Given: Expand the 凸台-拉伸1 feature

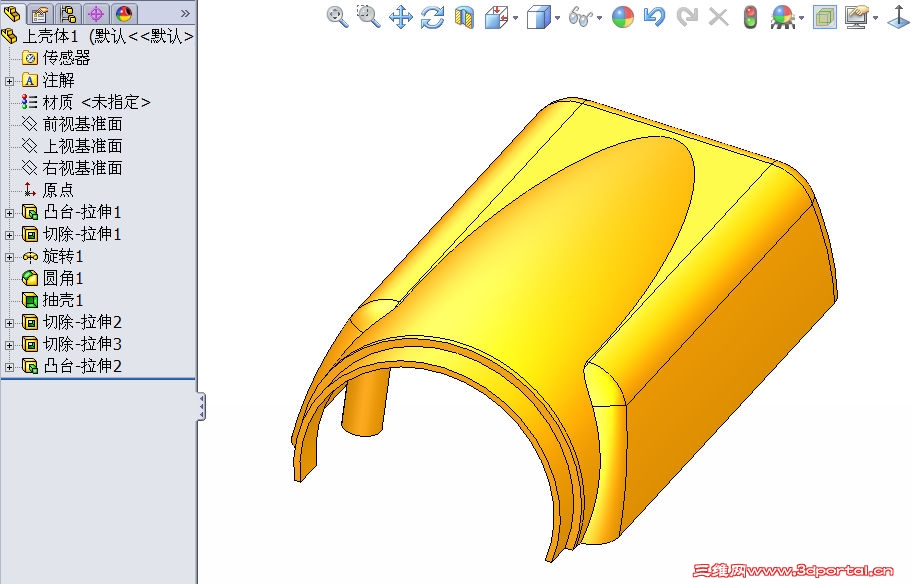Looking at the screenshot, I should point(9,213).
